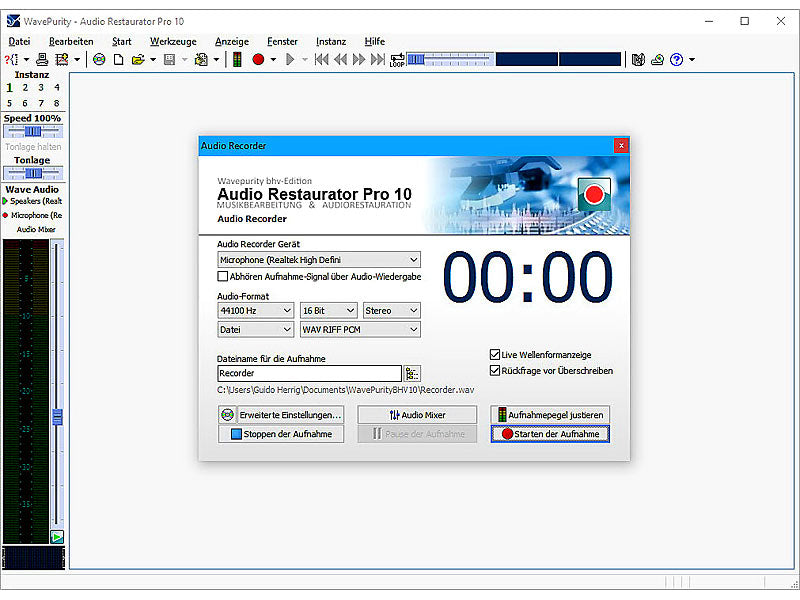Click the play button in main toolbar
The width and height of the screenshot is (800, 600).
[290, 60]
